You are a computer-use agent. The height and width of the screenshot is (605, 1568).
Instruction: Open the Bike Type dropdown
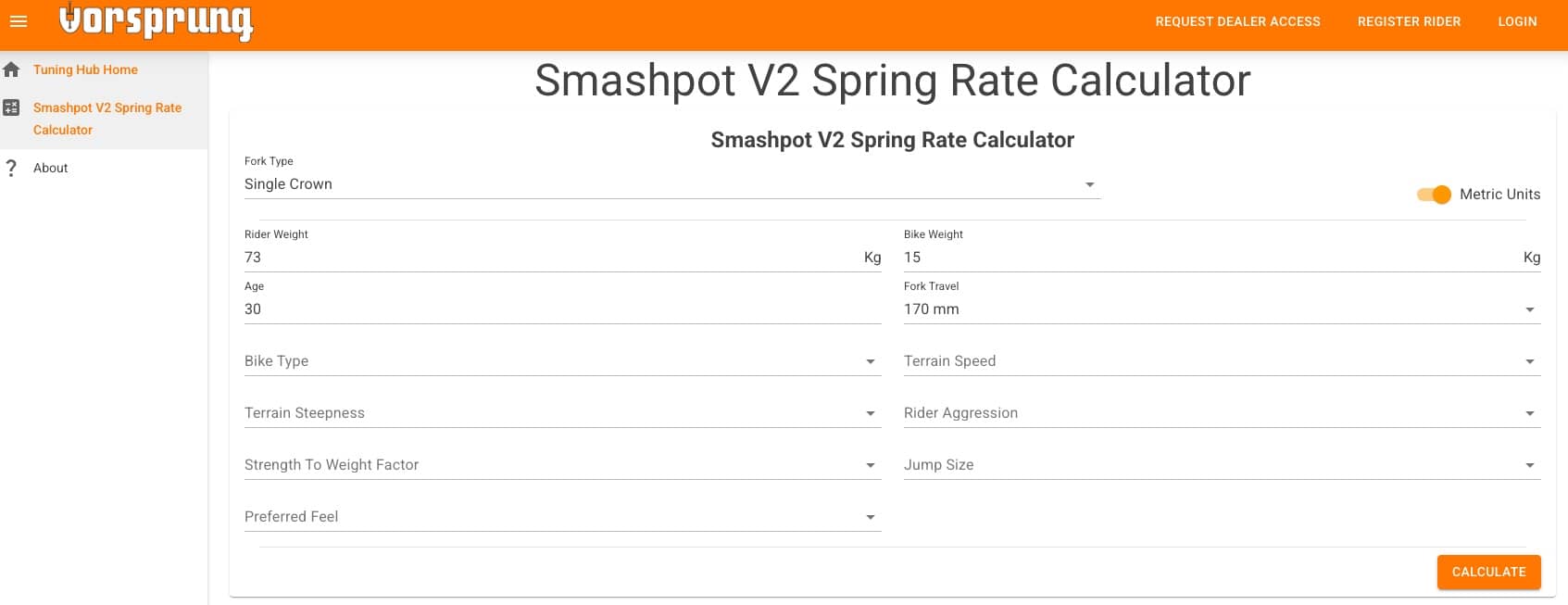point(561,361)
